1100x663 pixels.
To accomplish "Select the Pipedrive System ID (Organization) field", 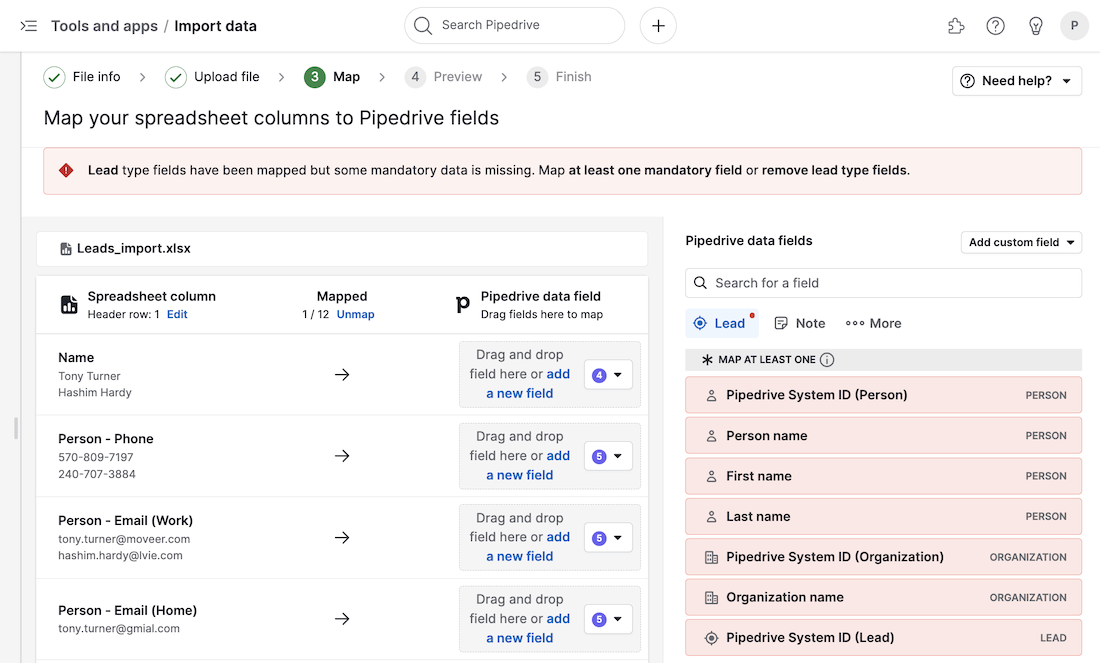I will point(883,557).
